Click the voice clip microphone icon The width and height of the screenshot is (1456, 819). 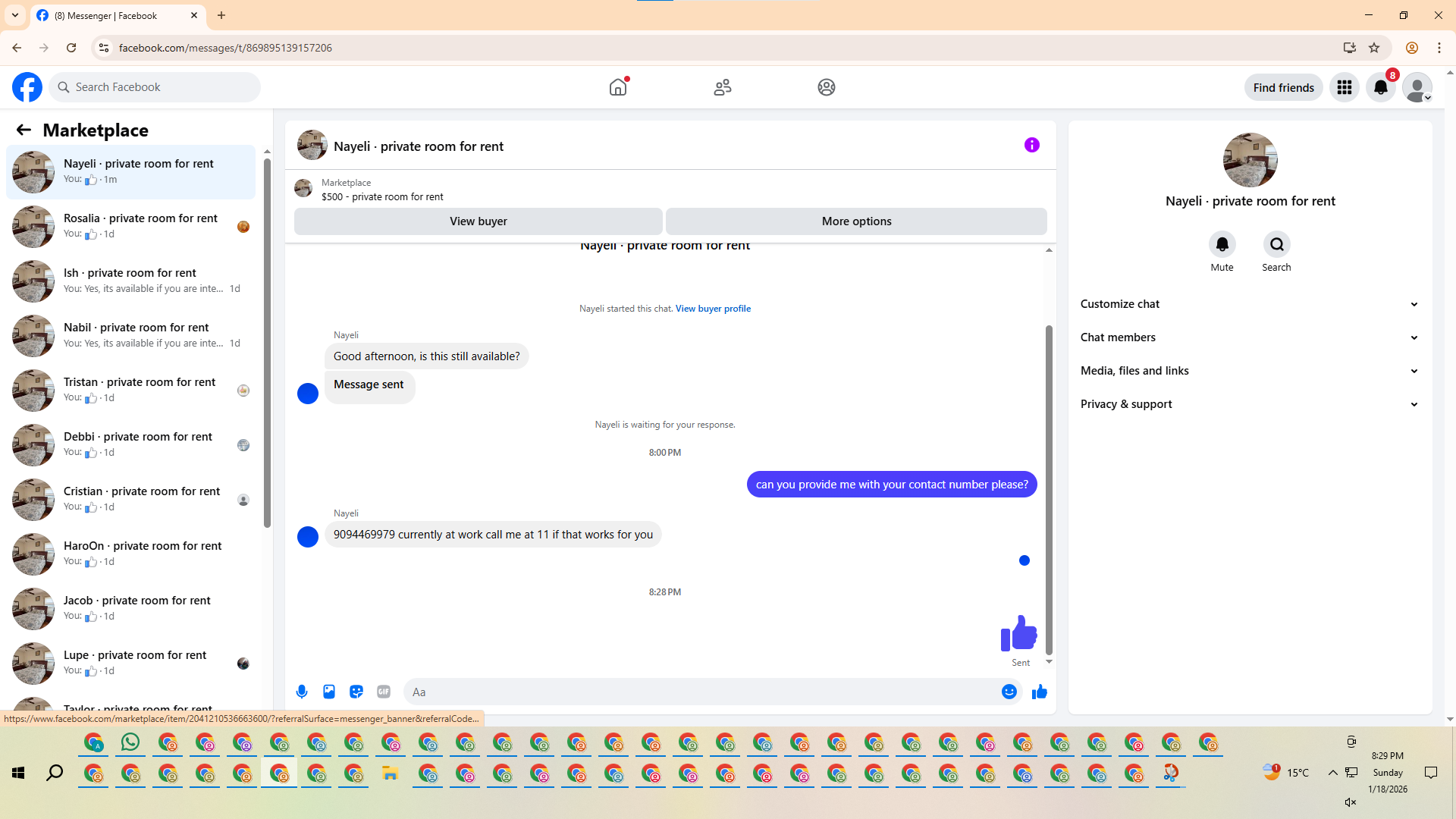click(x=302, y=692)
